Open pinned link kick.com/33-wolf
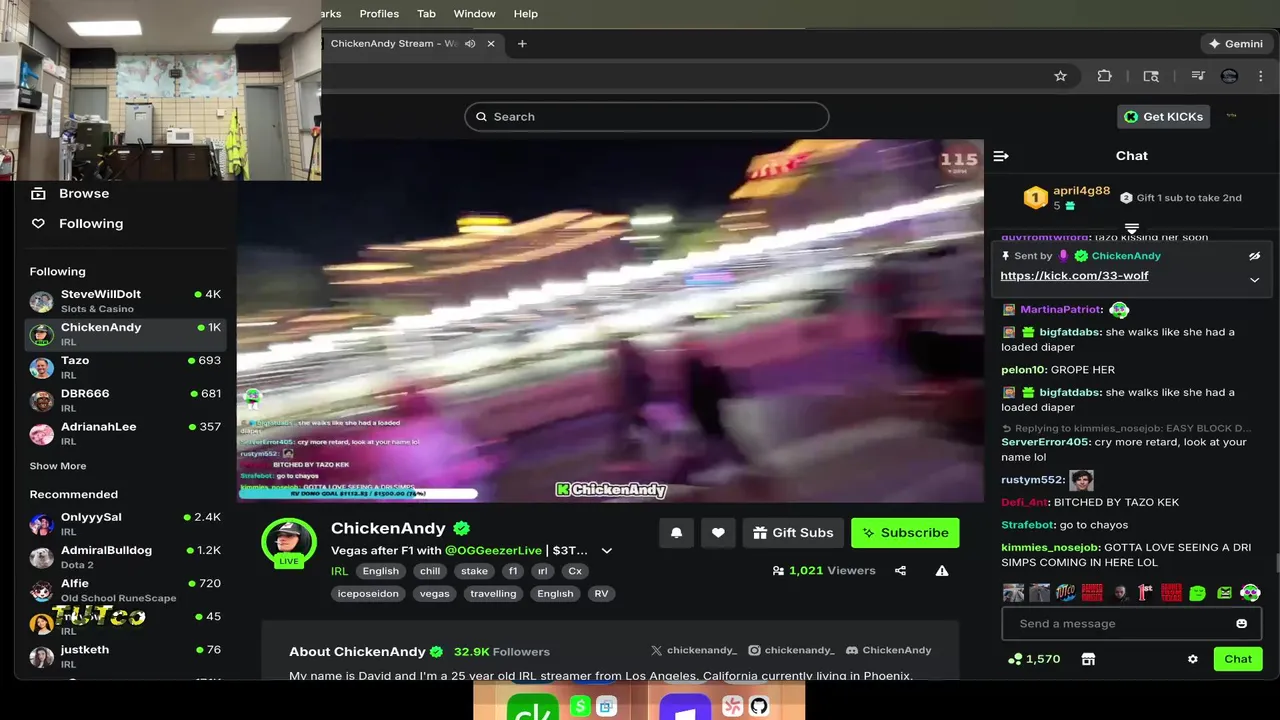 (x=1074, y=276)
